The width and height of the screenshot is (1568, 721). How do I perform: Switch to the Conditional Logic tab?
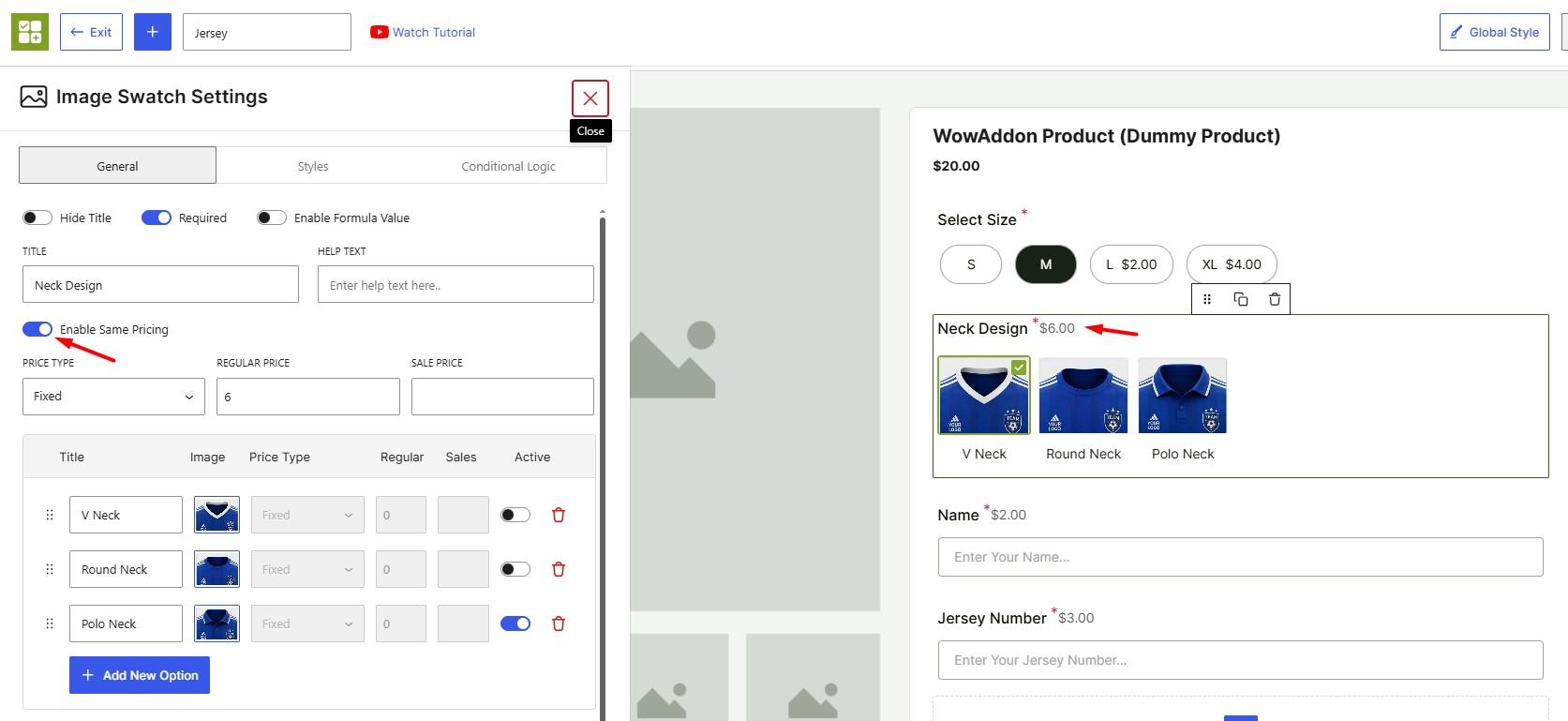click(x=508, y=166)
